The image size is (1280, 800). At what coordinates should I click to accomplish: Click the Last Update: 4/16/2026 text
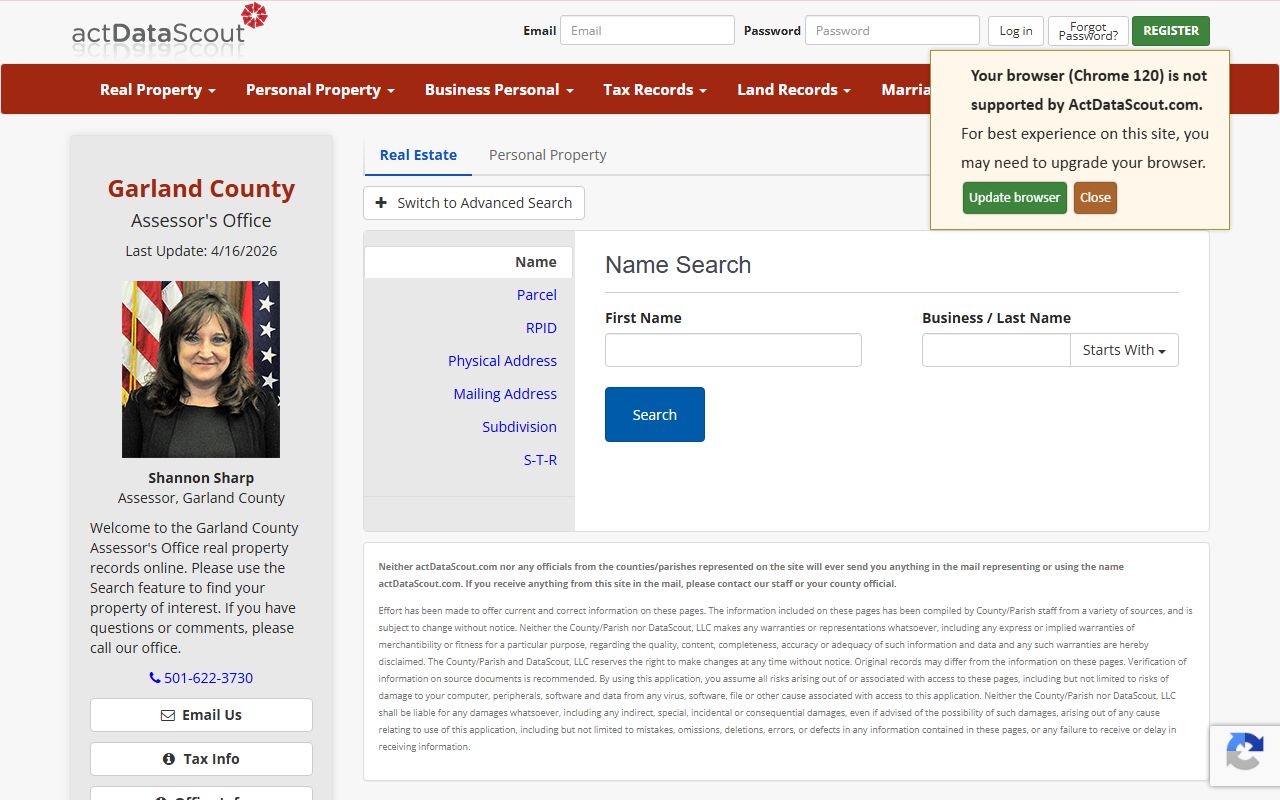tap(201, 251)
